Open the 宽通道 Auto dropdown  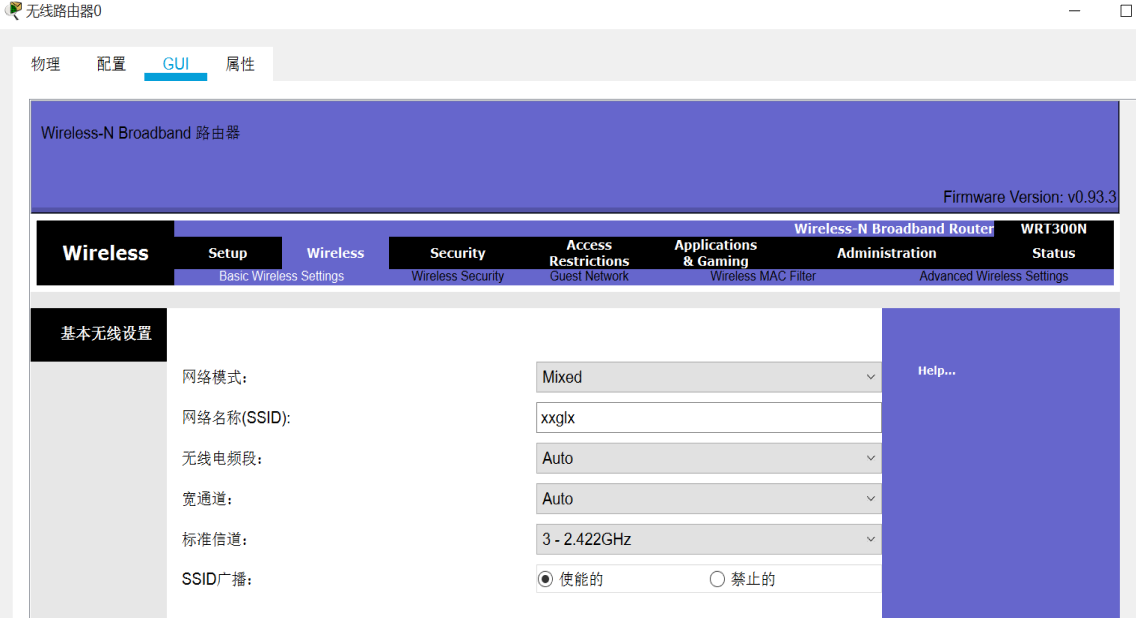709,498
